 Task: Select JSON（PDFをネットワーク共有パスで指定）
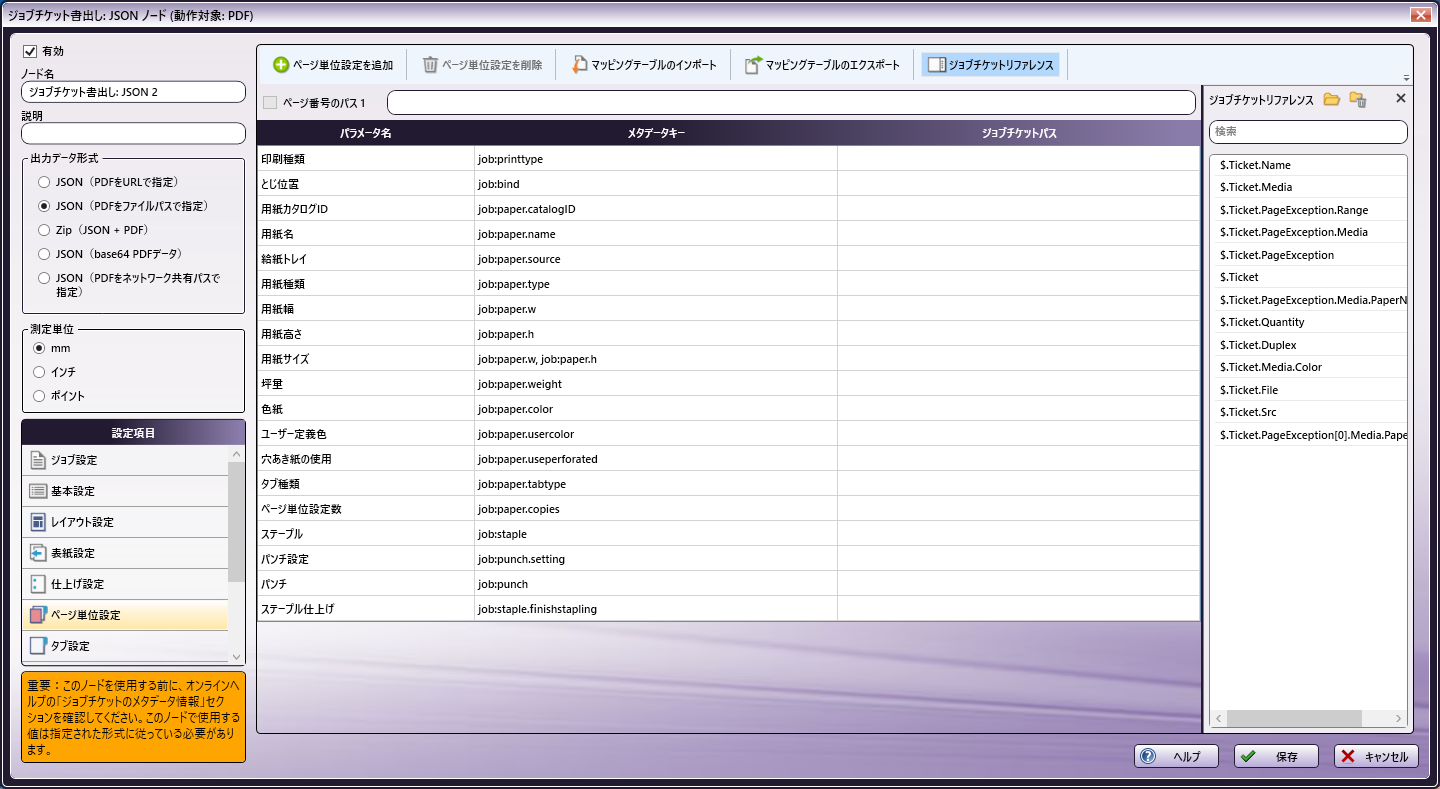(x=43, y=278)
